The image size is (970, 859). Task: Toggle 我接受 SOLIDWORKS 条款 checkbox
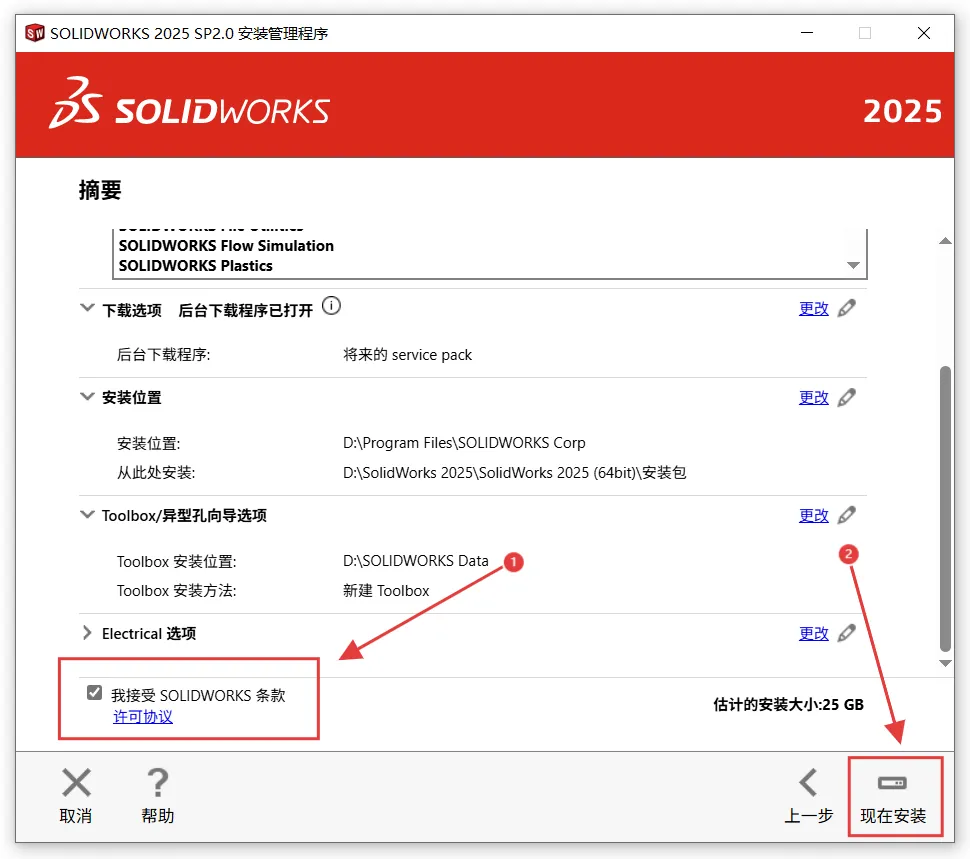pos(95,693)
